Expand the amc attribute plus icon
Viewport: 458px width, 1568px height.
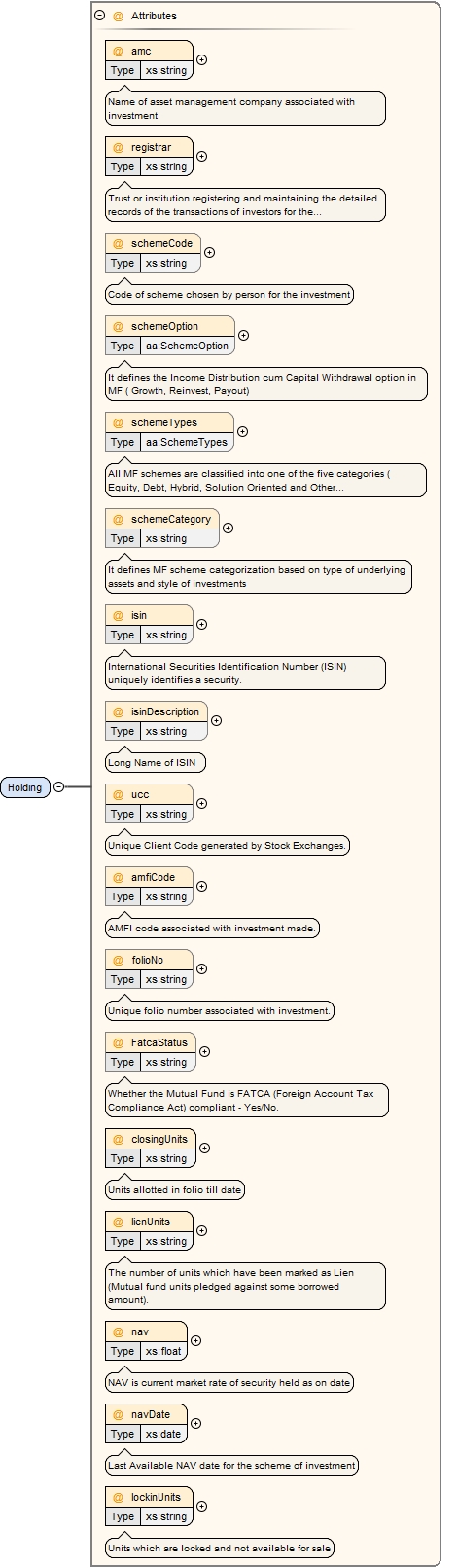[x=201, y=59]
